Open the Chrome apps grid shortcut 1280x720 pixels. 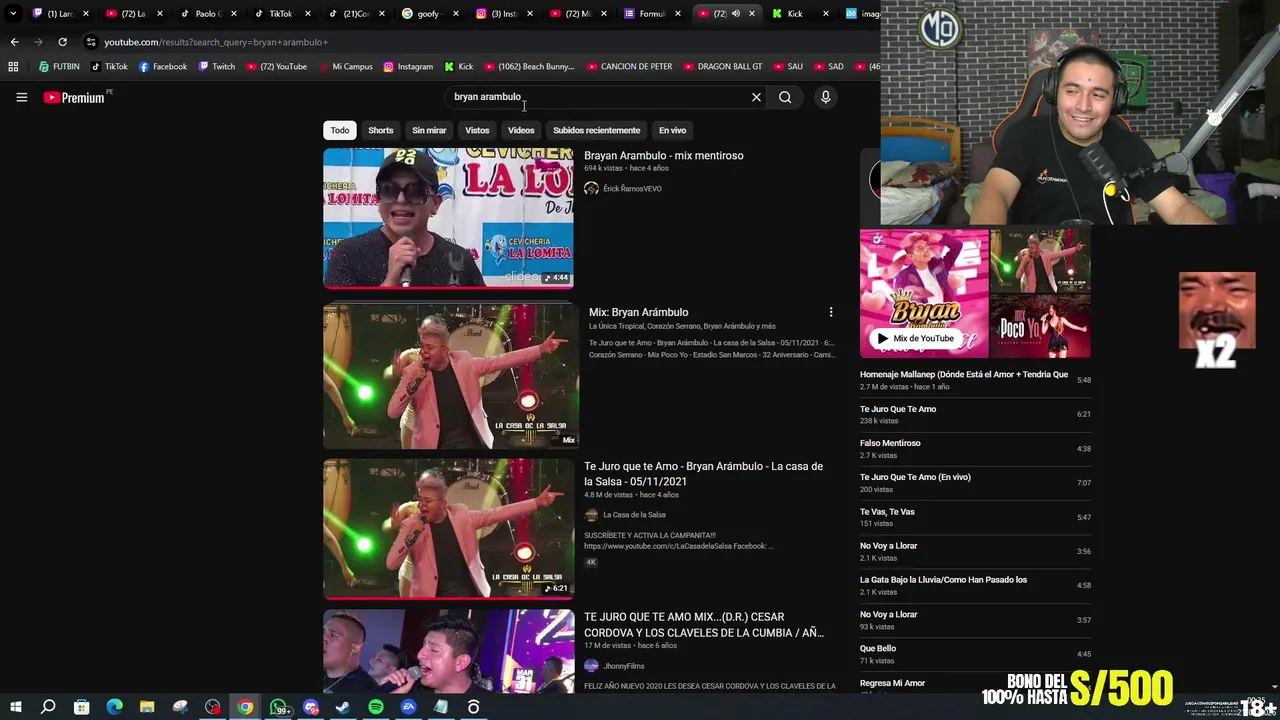(13, 67)
